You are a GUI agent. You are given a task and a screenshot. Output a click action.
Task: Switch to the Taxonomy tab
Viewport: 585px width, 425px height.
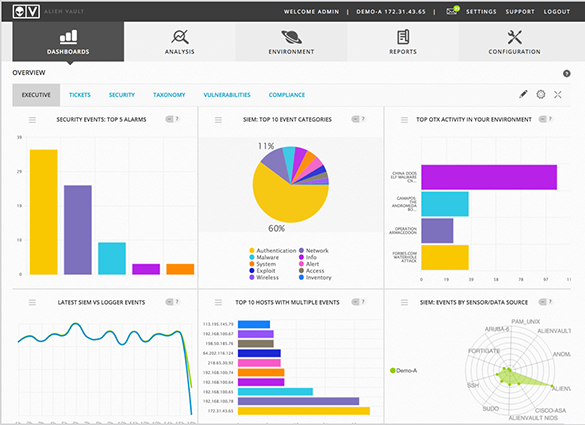point(169,95)
